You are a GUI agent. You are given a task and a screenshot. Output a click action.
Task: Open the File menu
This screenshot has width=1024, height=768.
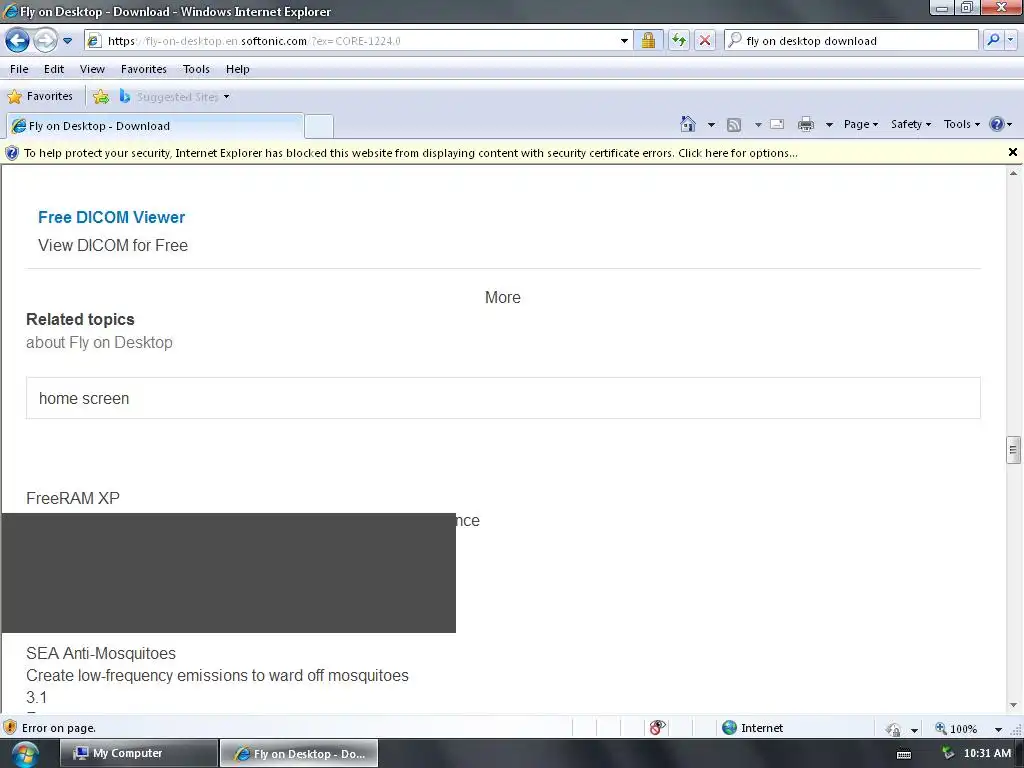click(x=19, y=69)
